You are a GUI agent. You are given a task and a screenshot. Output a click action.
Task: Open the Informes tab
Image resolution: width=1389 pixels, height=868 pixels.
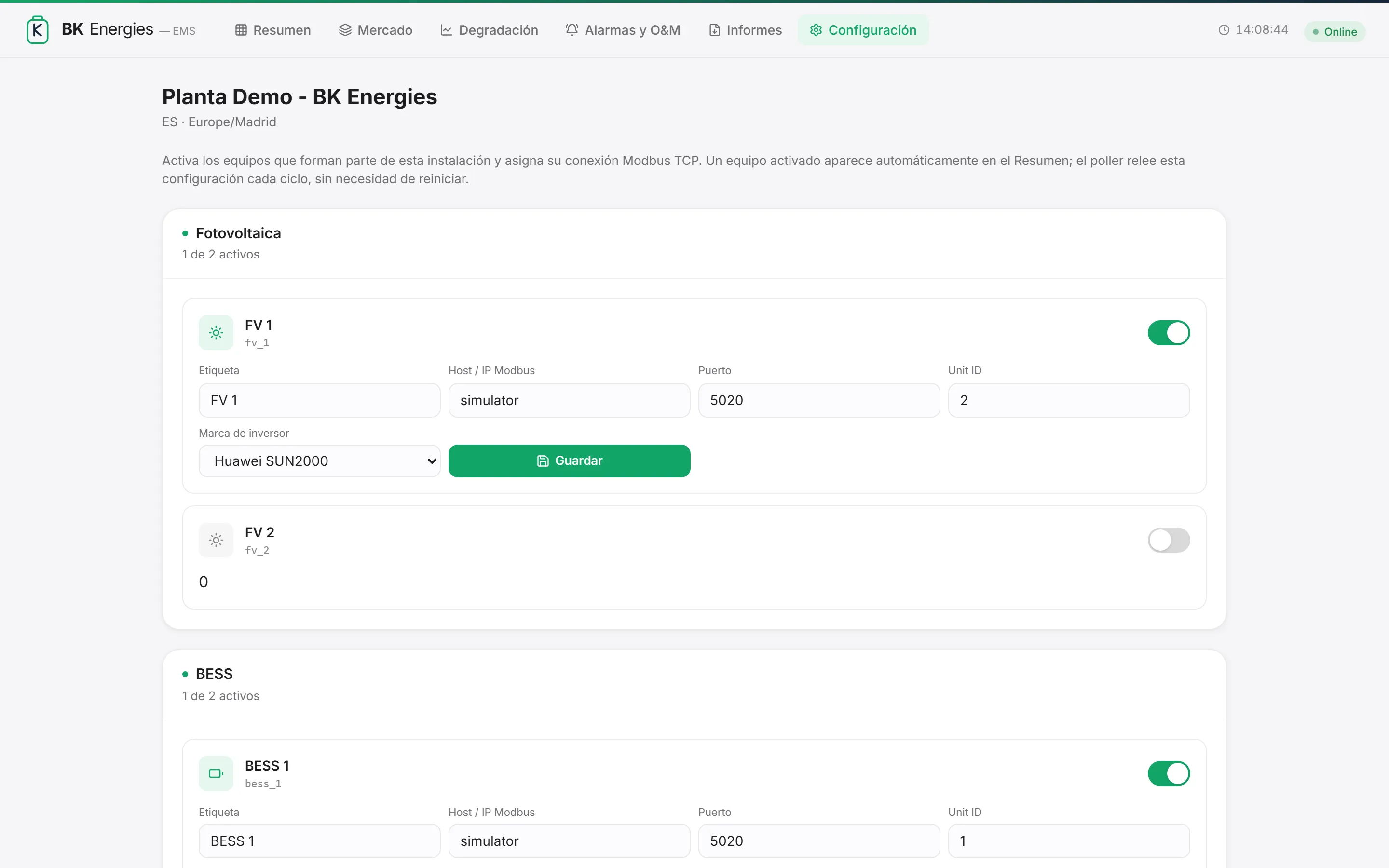(746, 30)
